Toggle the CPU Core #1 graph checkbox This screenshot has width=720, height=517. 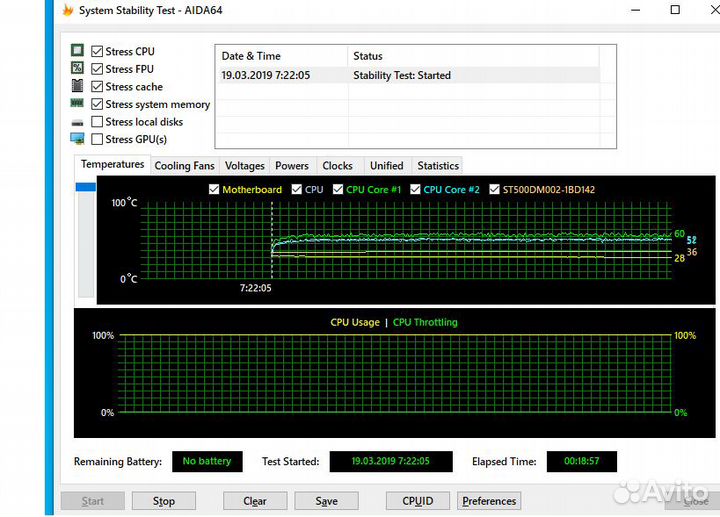click(x=338, y=189)
